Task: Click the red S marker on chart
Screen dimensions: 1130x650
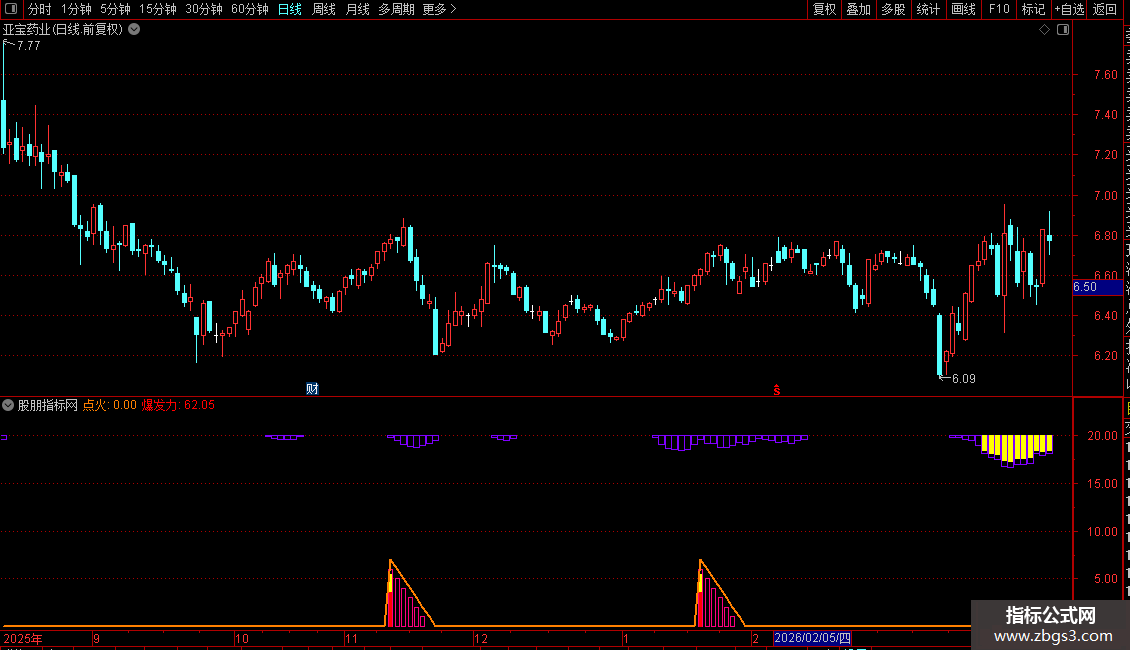Action: tap(777, 390)
